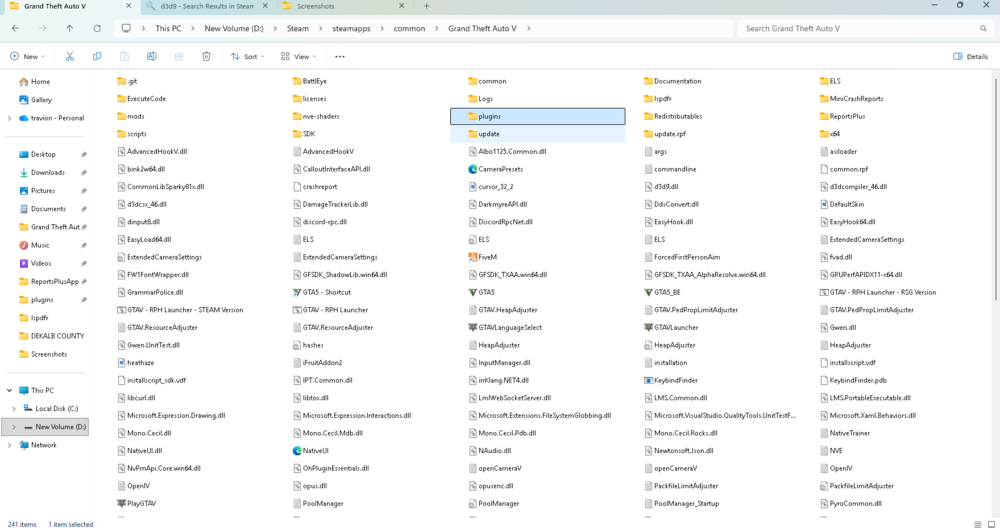Switch to details list view icon
This screenshot has width=1000, height=528.
coord(978,524)
